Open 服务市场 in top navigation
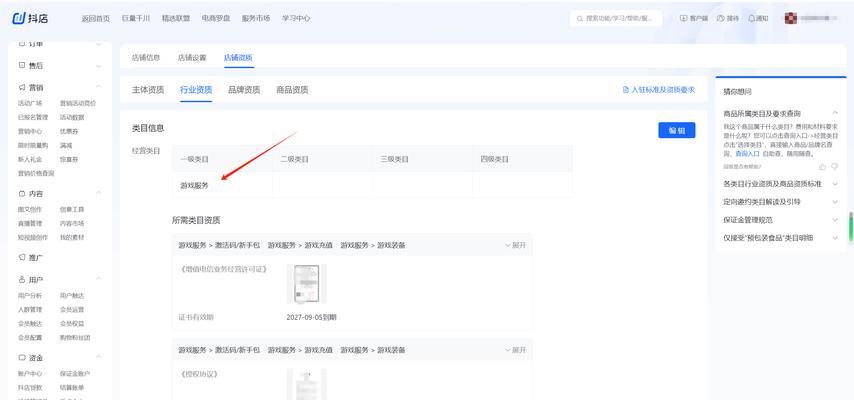854x400 pixels. [x=256, y=19]
